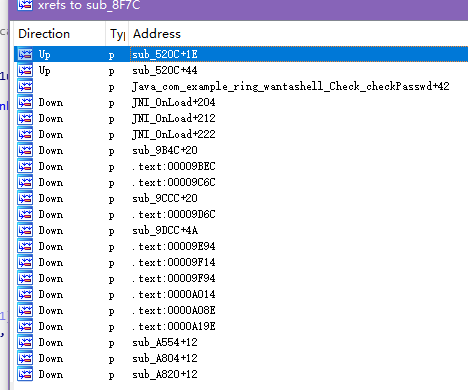Click the xref icon beside .text:00009F94

point(25,278)
